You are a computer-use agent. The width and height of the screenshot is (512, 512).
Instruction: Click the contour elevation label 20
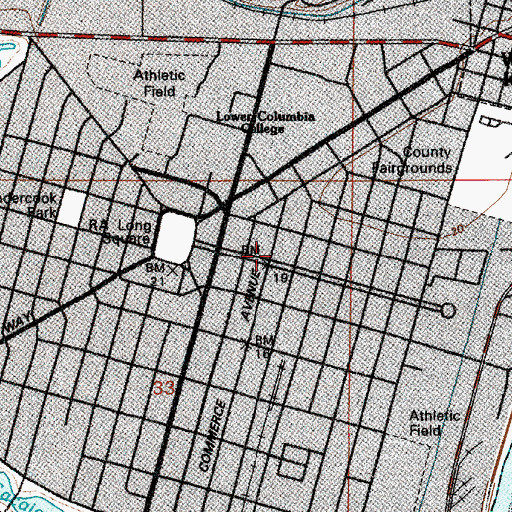tap(458, 230)
